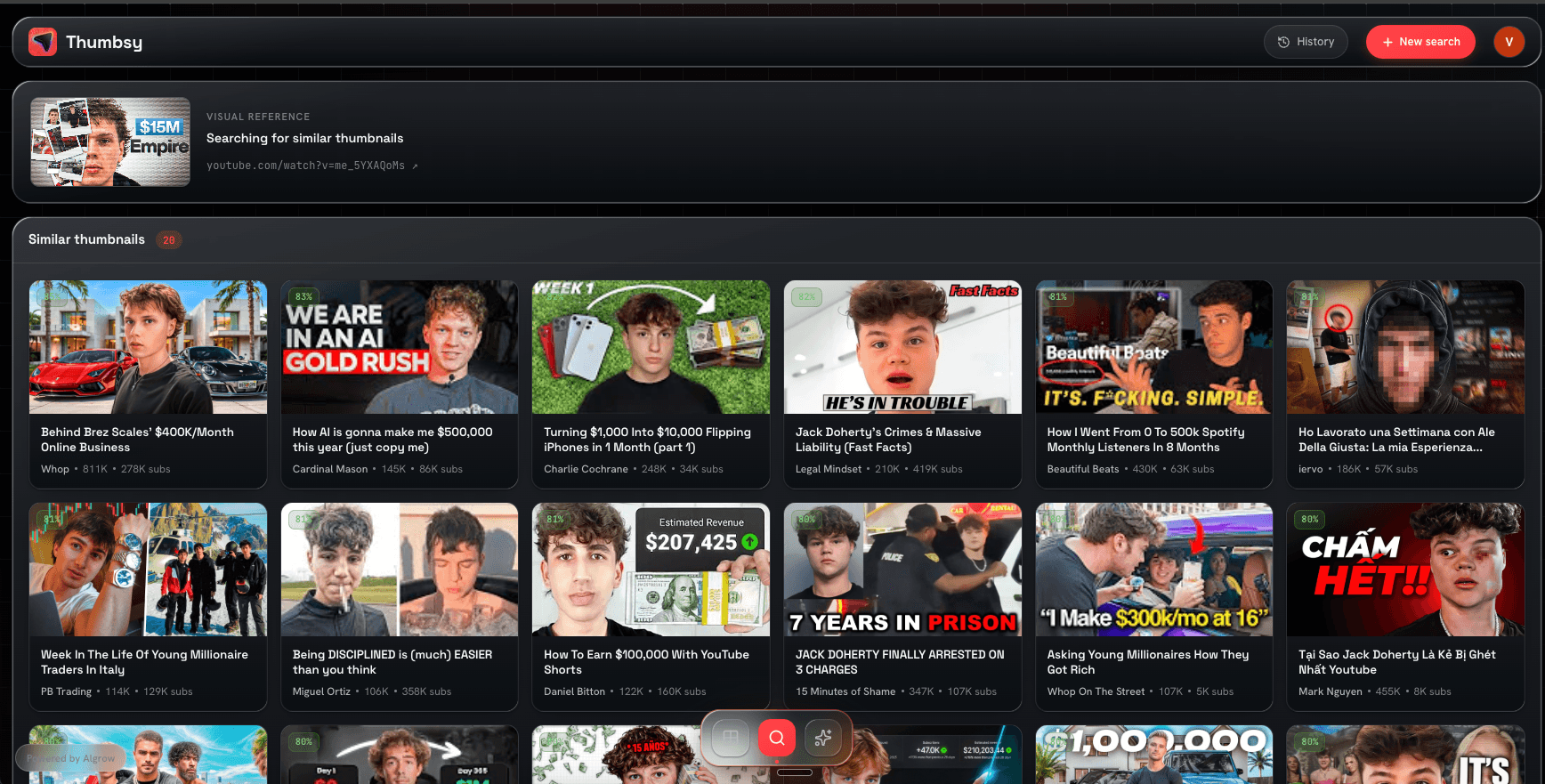Open title 'How AI is gonna make me $500,000'

[392, 440]
